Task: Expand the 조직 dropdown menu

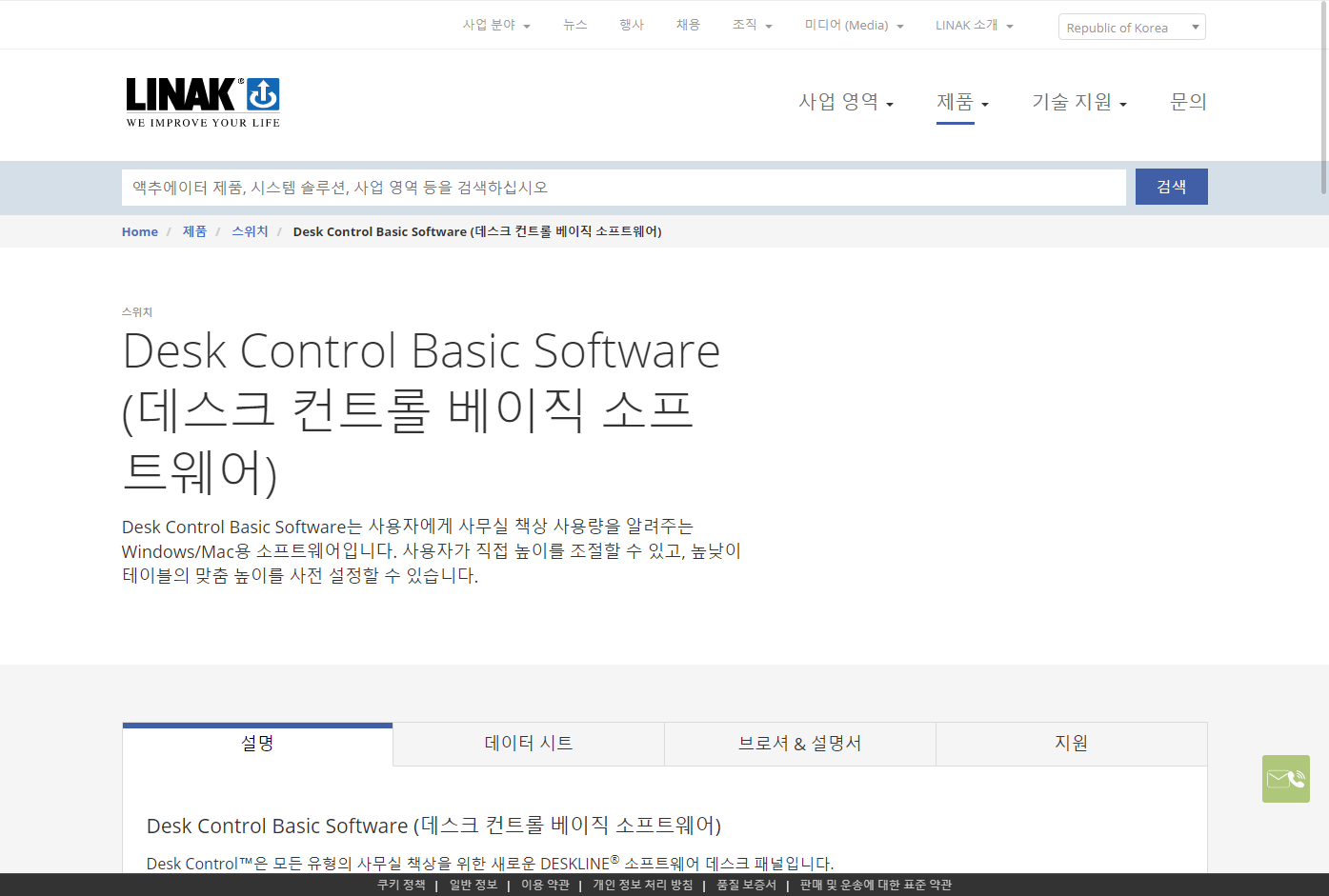Action: click(x=752, y=25)
